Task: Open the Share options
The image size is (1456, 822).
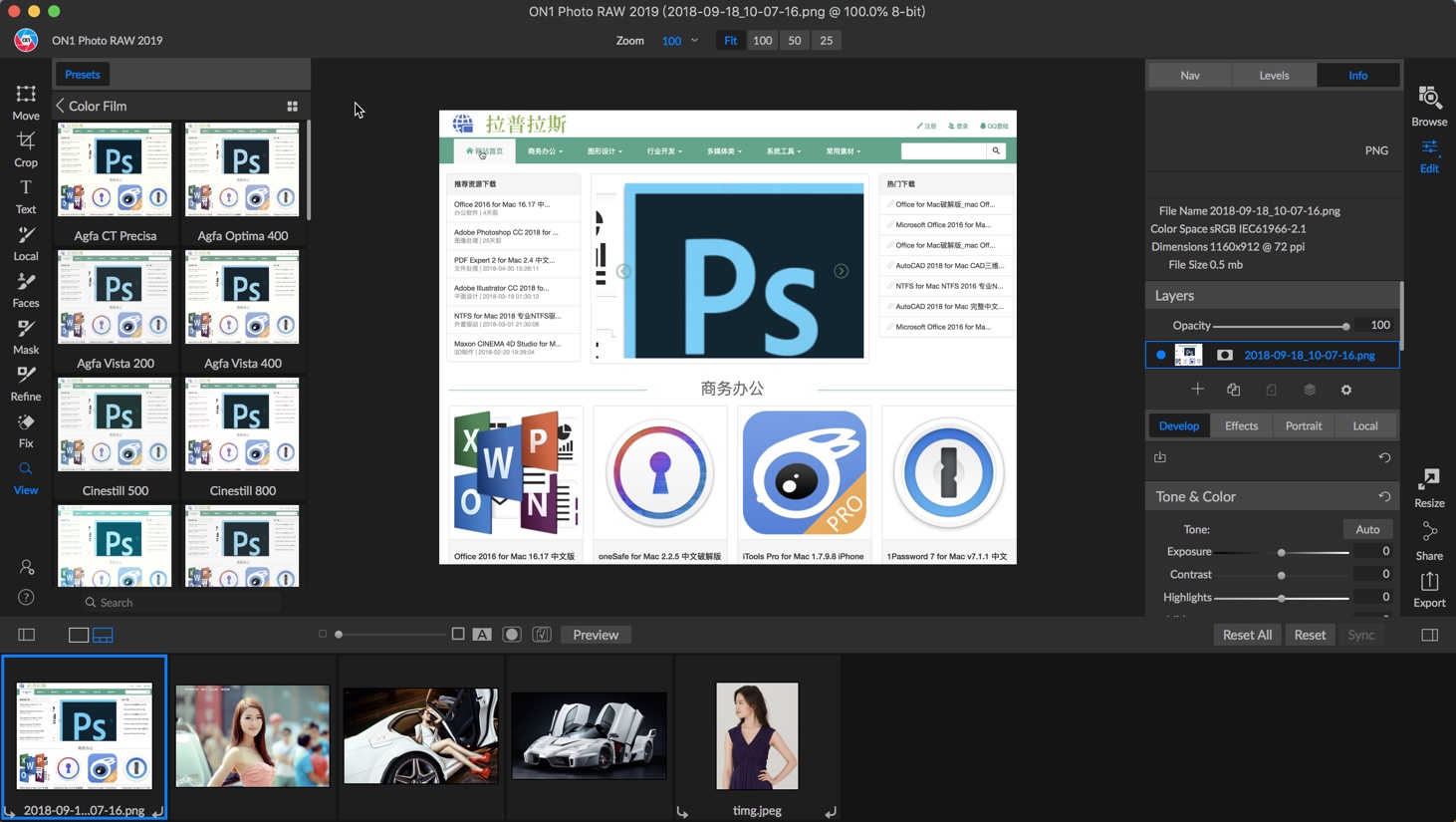Action: [x=1429, y=541]
